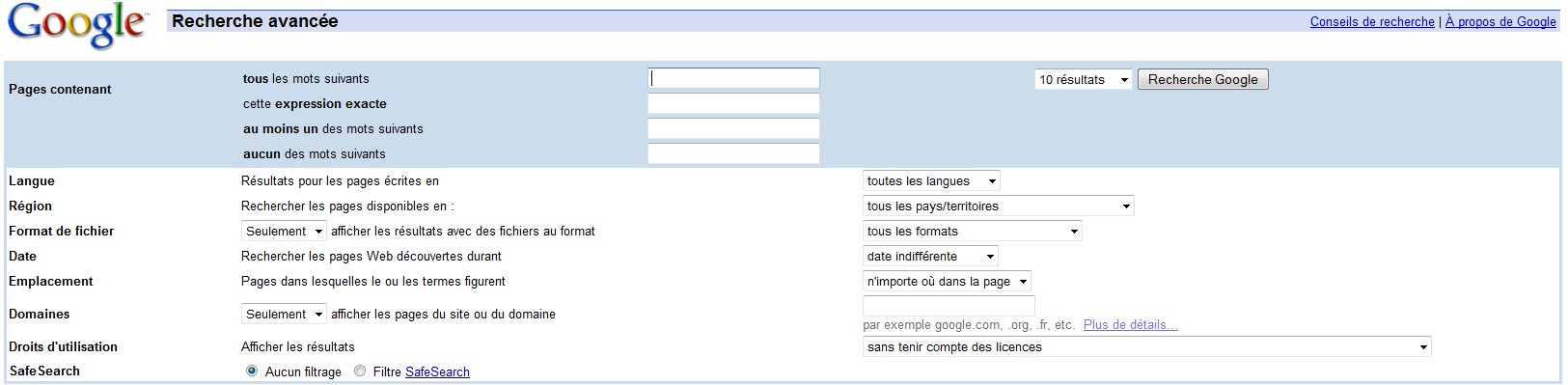Screen dimensions: 1568x385
Task: Expand the tous les formats dropdown
Action: click(x=973, y=231)
